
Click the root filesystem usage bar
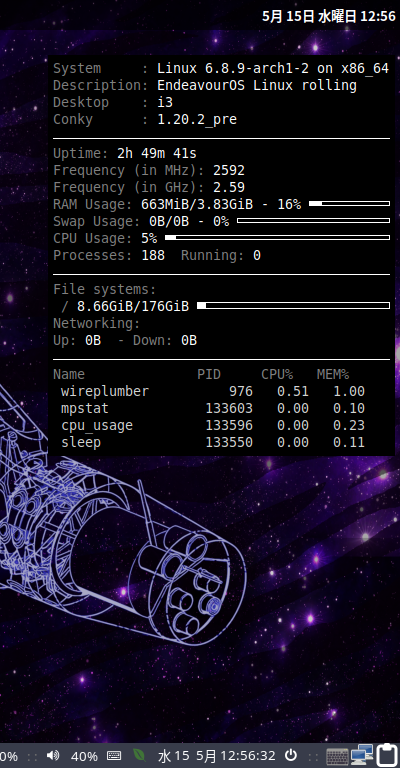293,306
